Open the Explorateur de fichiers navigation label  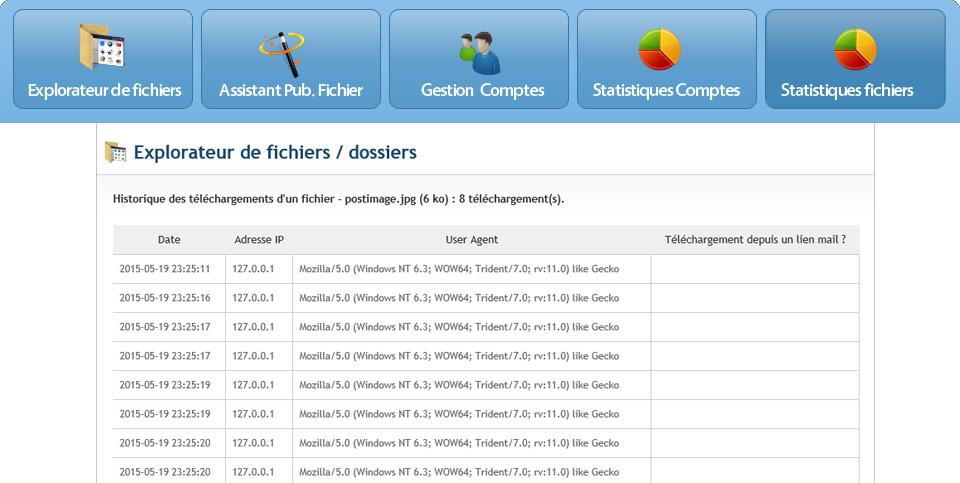point(104,90)
